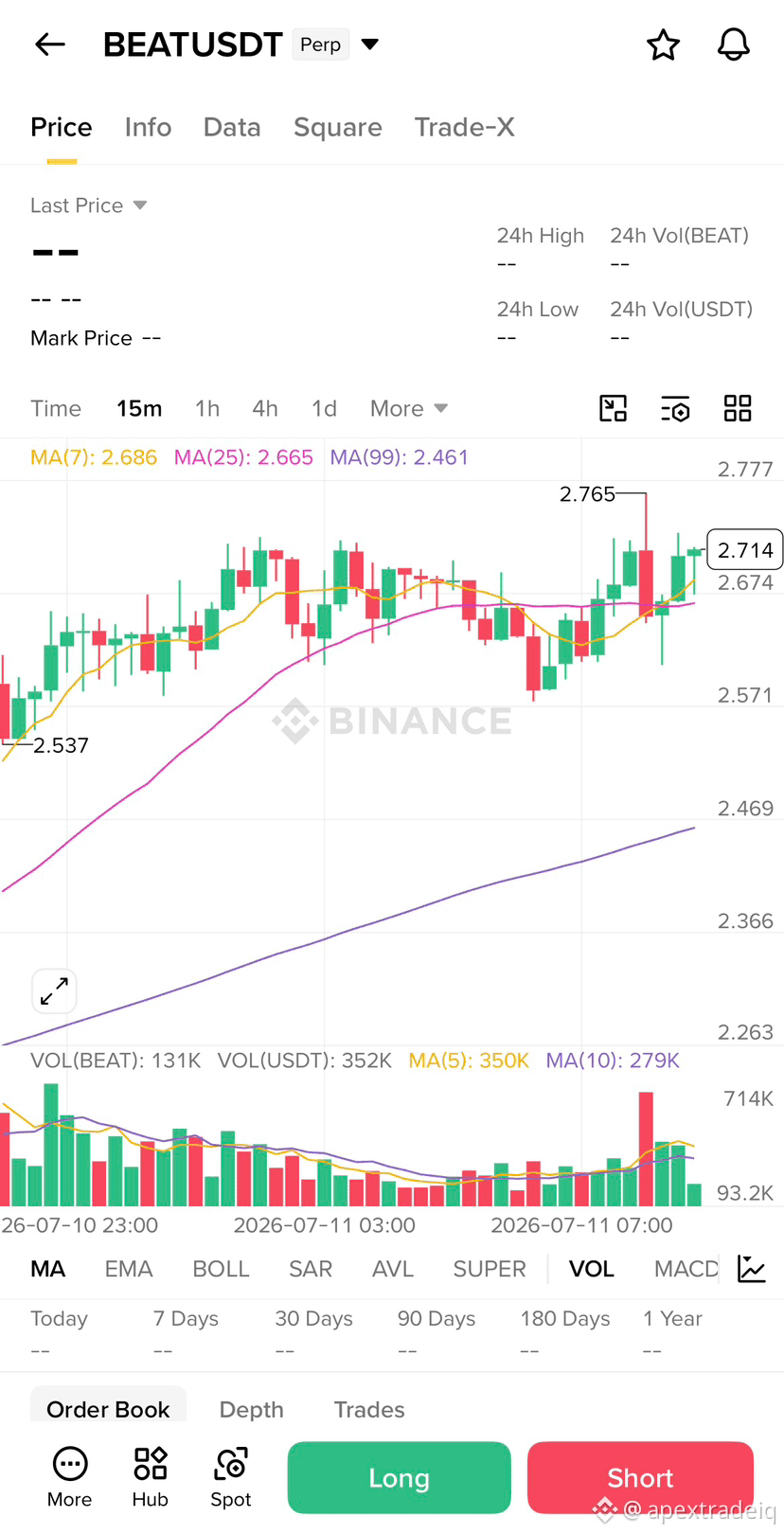Toggle the VOL sub-indicator
The image size is (784, 1534).
[x=592, y=1269]
